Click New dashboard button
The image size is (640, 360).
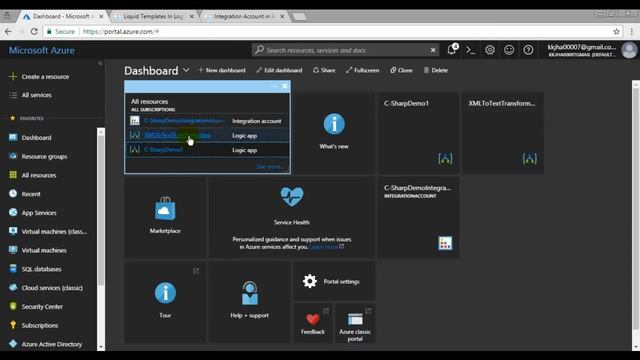222,70
